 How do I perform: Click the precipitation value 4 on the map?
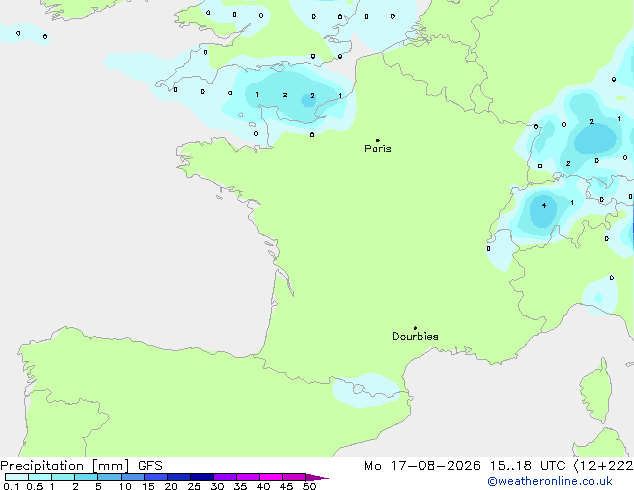[x=544, y=205]
